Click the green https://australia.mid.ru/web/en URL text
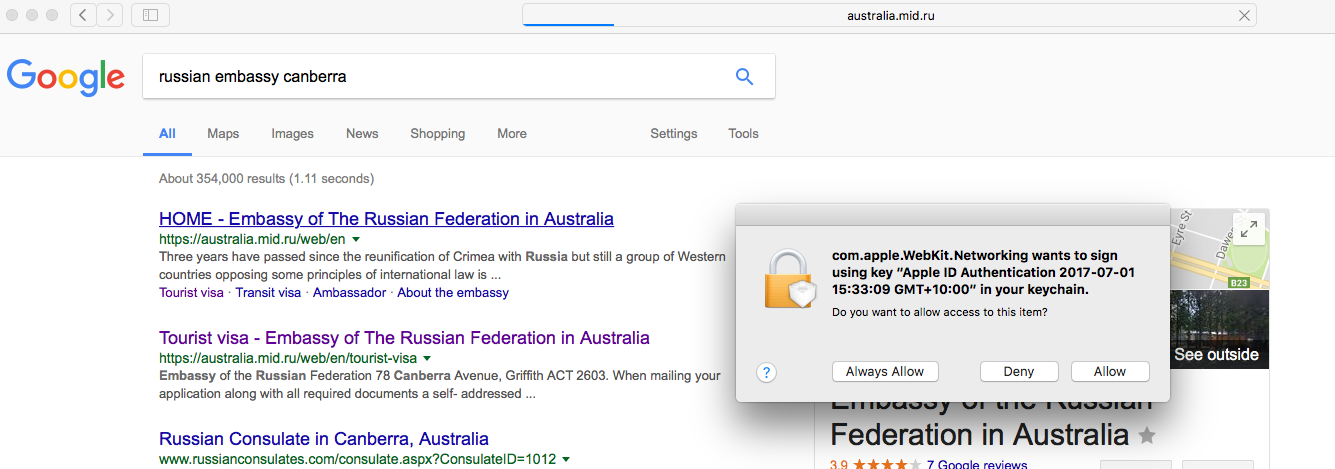The height and width of the screenshot is (469, 1335). (252, 241)
